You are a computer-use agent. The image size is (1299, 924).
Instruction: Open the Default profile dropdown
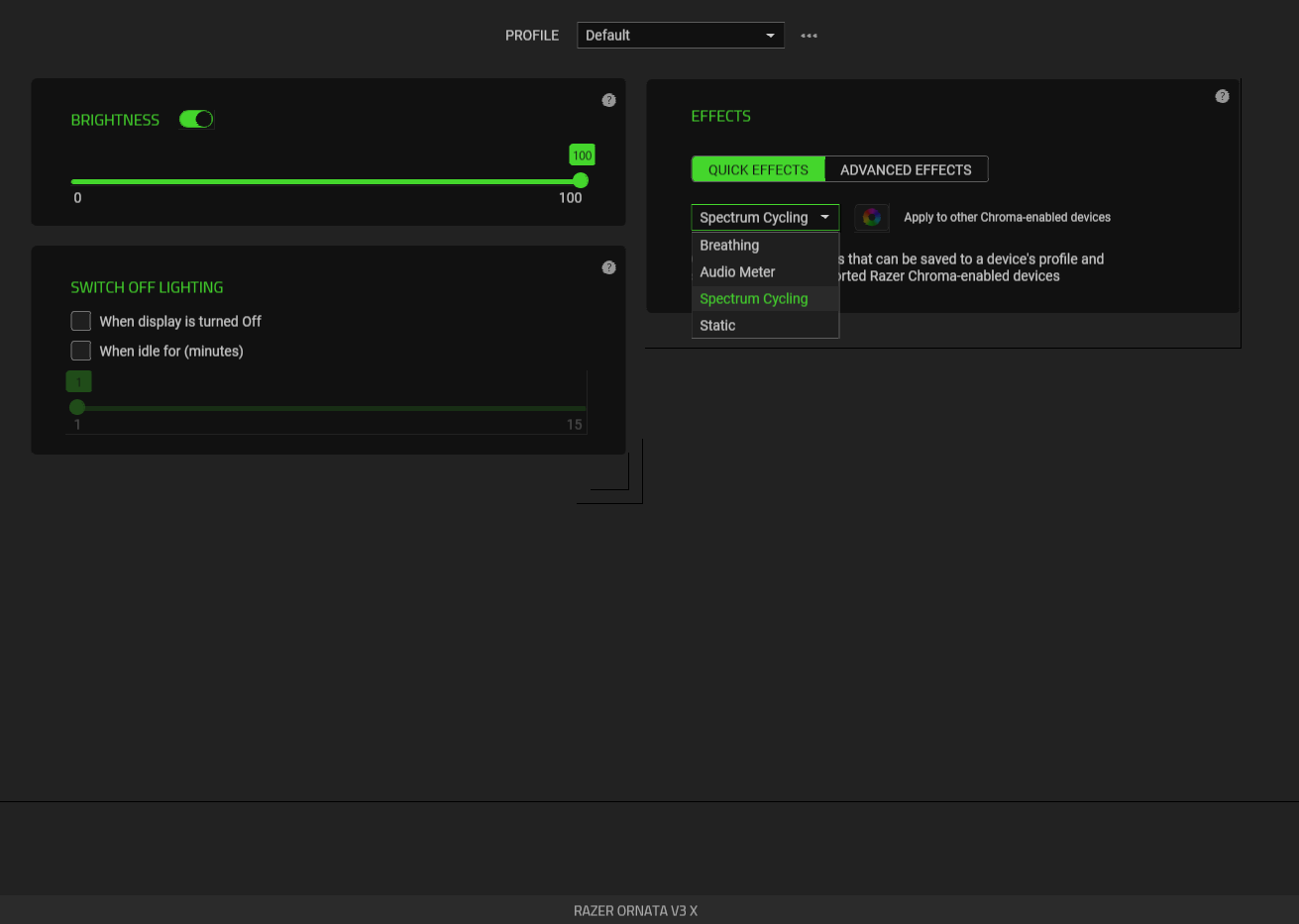681,35
